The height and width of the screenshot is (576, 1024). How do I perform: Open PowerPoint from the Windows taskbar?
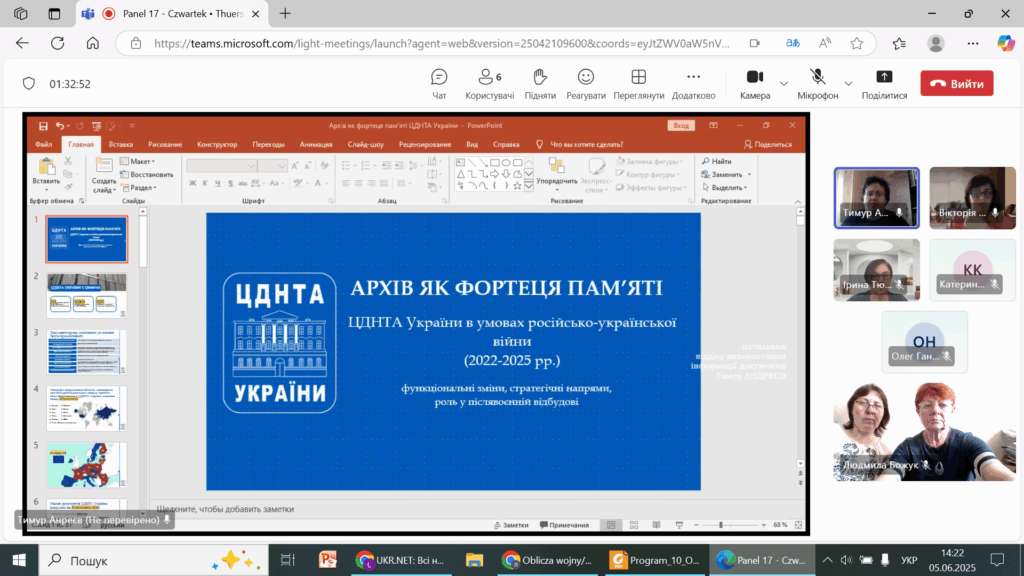coord(327,560)
